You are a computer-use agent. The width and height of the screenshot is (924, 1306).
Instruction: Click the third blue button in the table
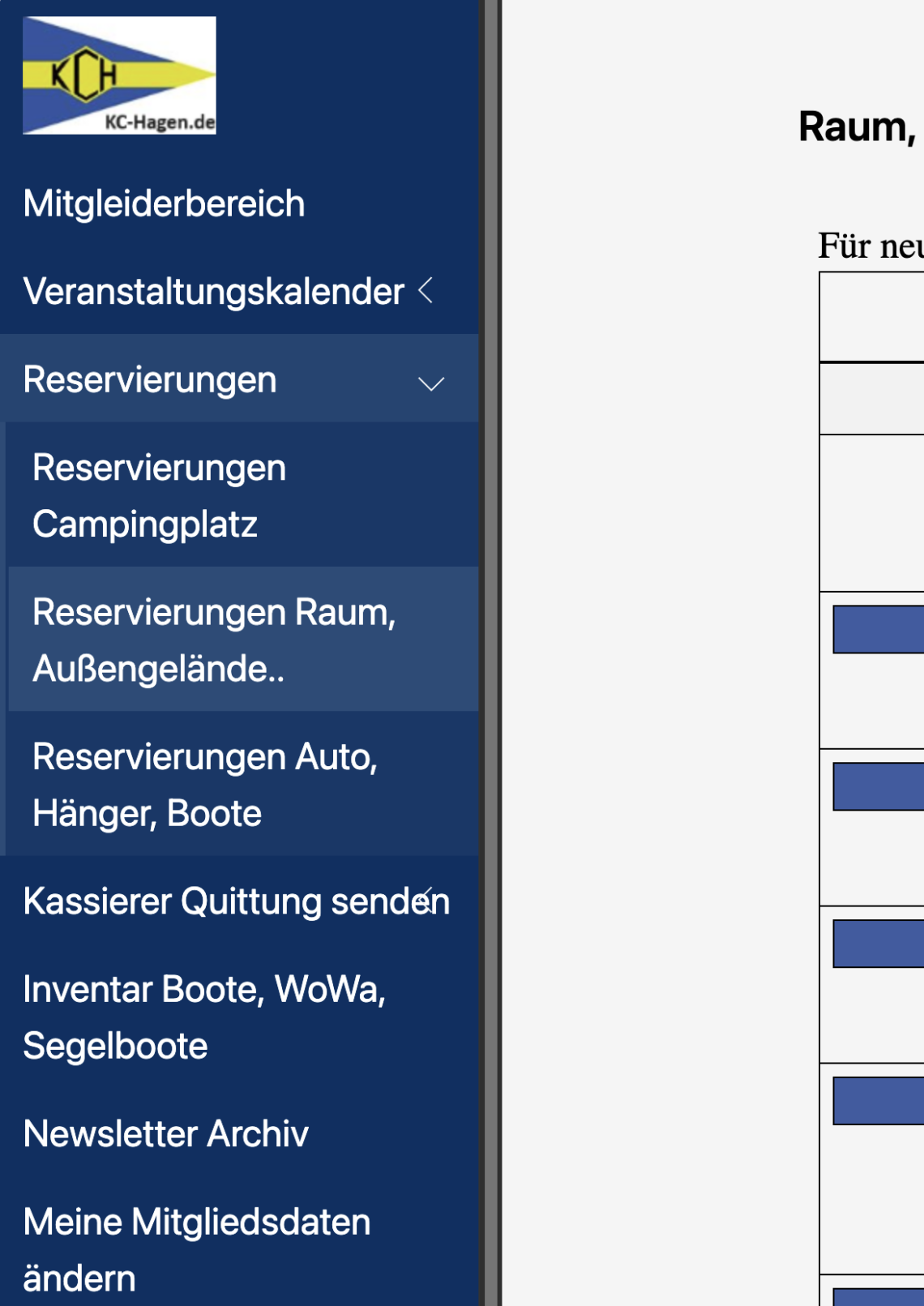pyautogui.click(x=879, y=944)
